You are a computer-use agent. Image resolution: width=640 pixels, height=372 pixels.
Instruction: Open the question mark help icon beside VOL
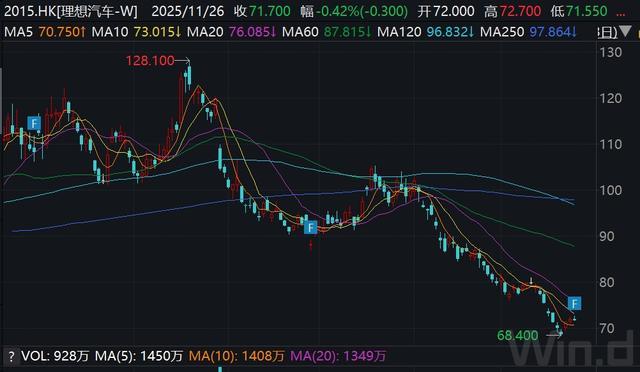[x=11, y=356]
